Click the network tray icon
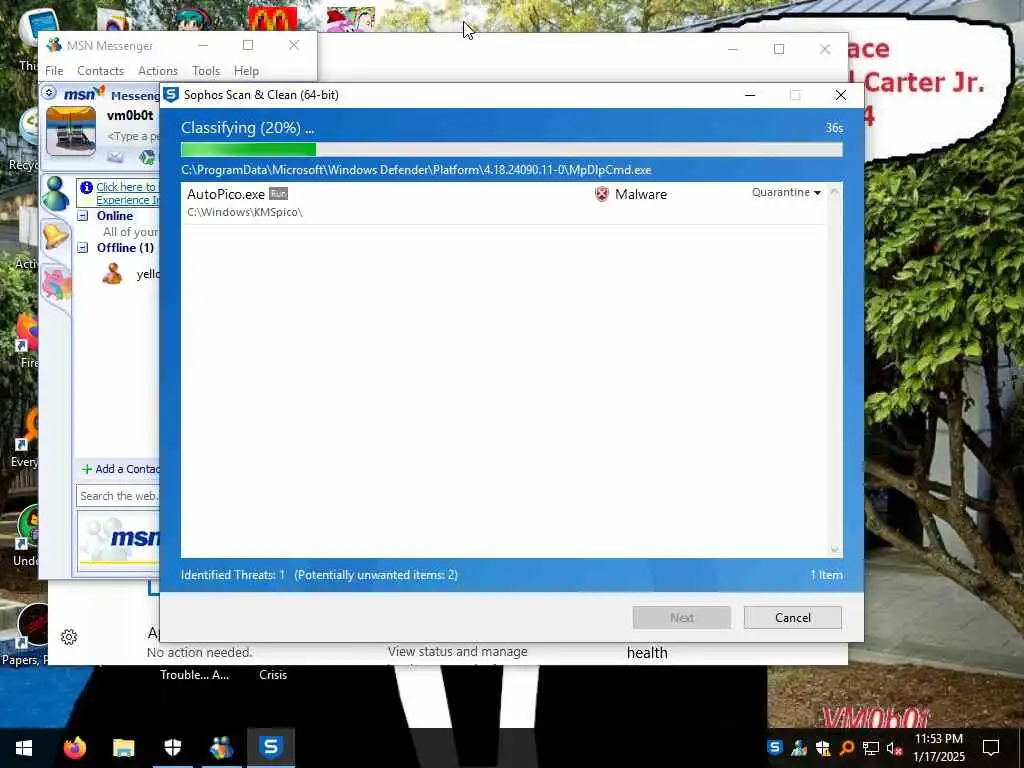The image size is (1024, 768). tap(870, 748)
